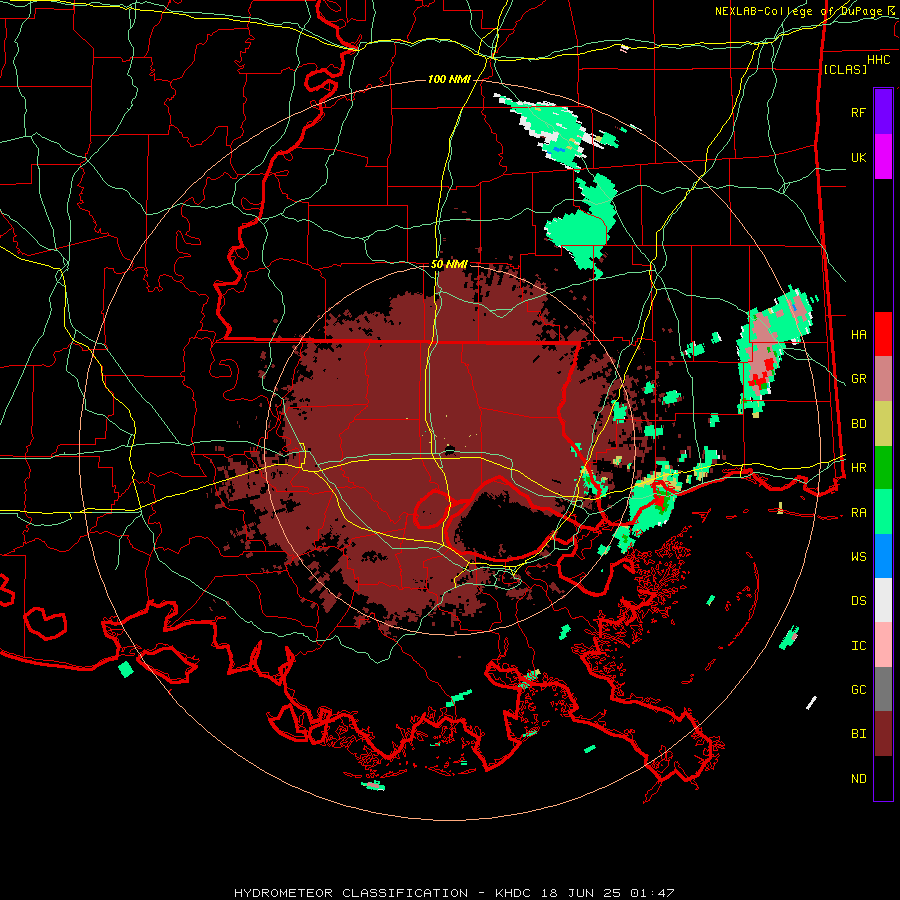
Task: Select the GR legend label
Action: [858, 379]
